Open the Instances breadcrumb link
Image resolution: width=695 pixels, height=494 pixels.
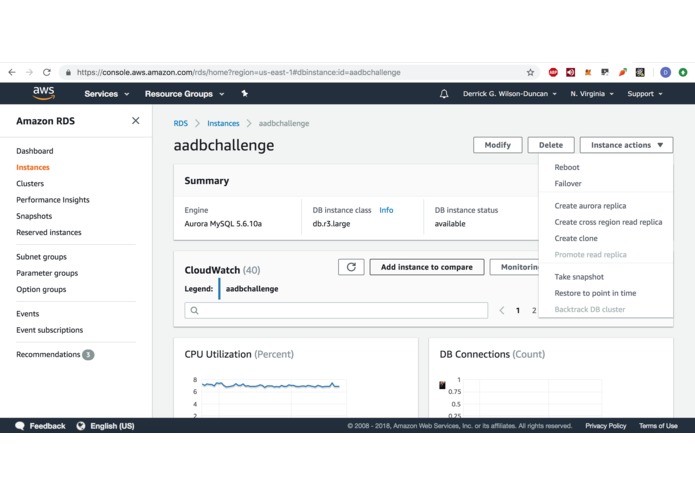tap(223, 123)
